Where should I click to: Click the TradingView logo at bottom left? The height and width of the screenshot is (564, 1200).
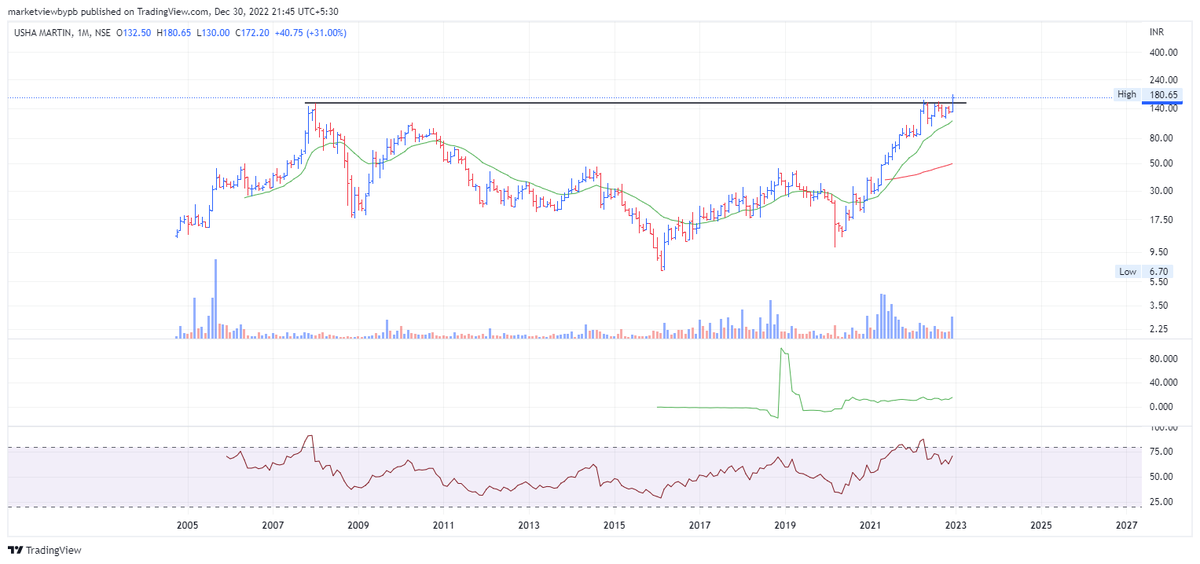coord(44,549)
